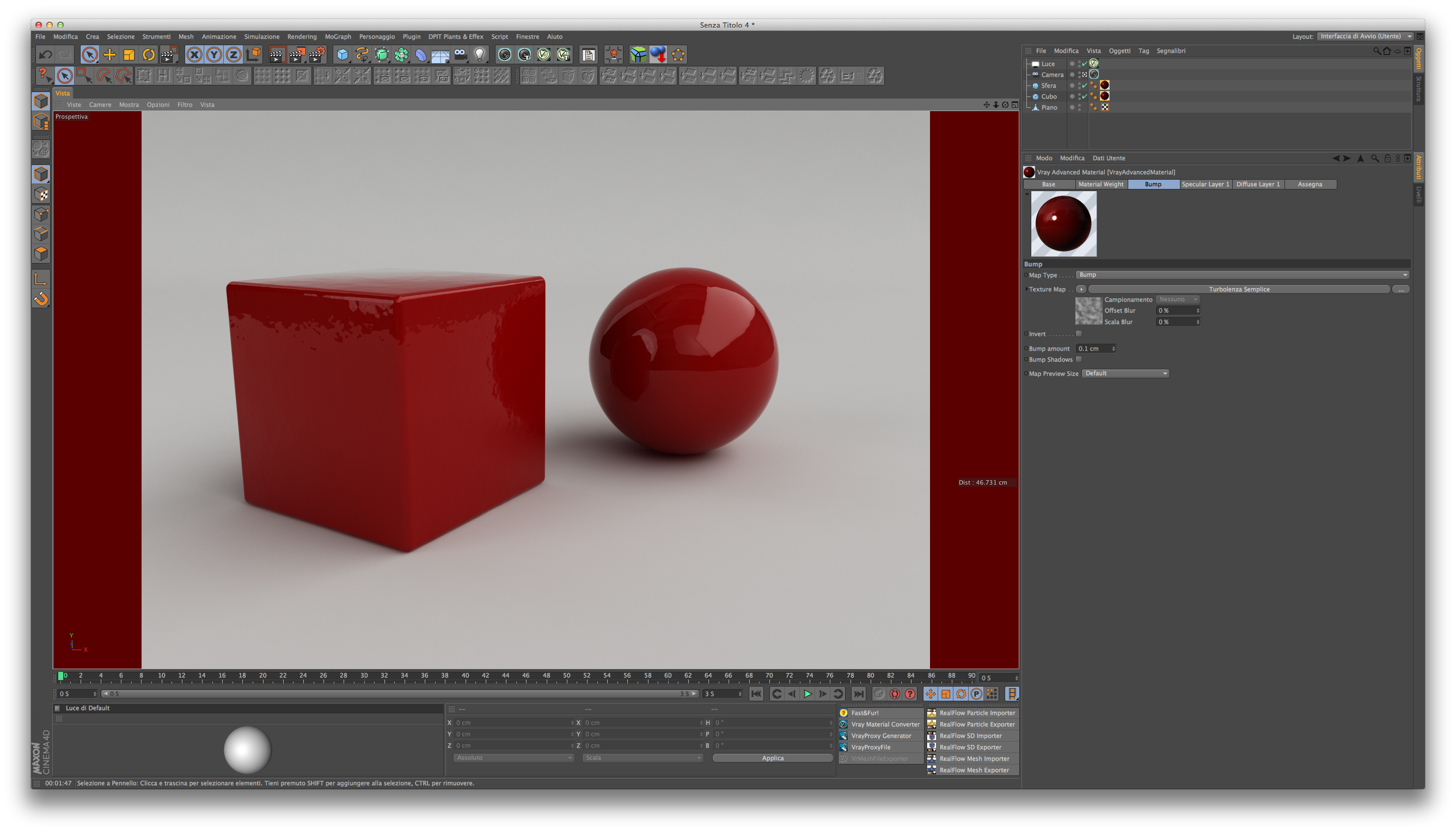1456x832 pixels.
Task: Click the Applica button
Action: tap(772, 758)
